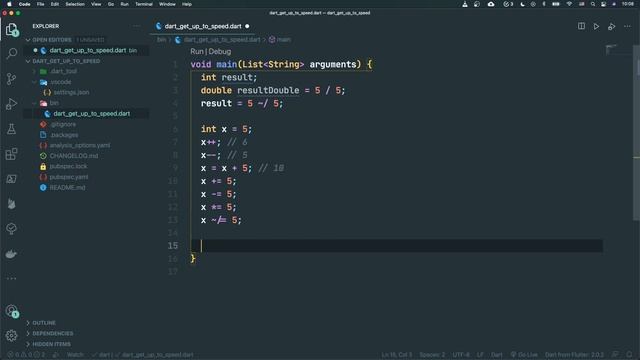Place cursor on empty line 15 in editor
The width and height of the screenshot is (640, 360).
397,246
